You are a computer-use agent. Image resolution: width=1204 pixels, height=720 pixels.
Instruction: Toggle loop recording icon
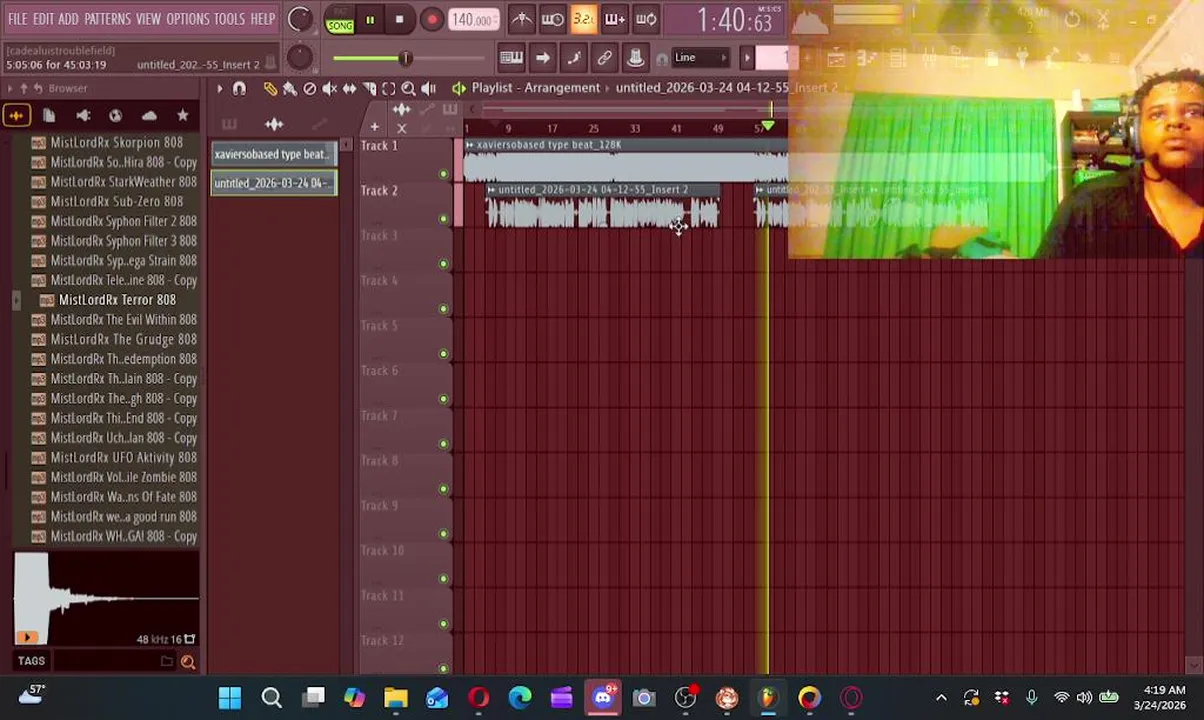[646, 19]
